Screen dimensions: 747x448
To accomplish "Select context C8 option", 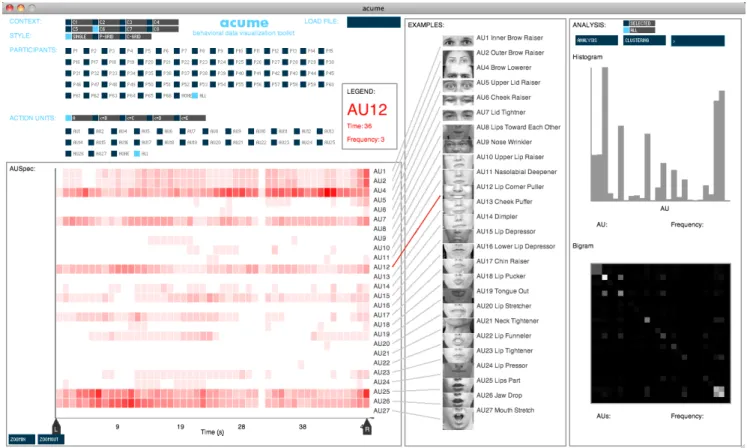I will click(x=150, y=29).
